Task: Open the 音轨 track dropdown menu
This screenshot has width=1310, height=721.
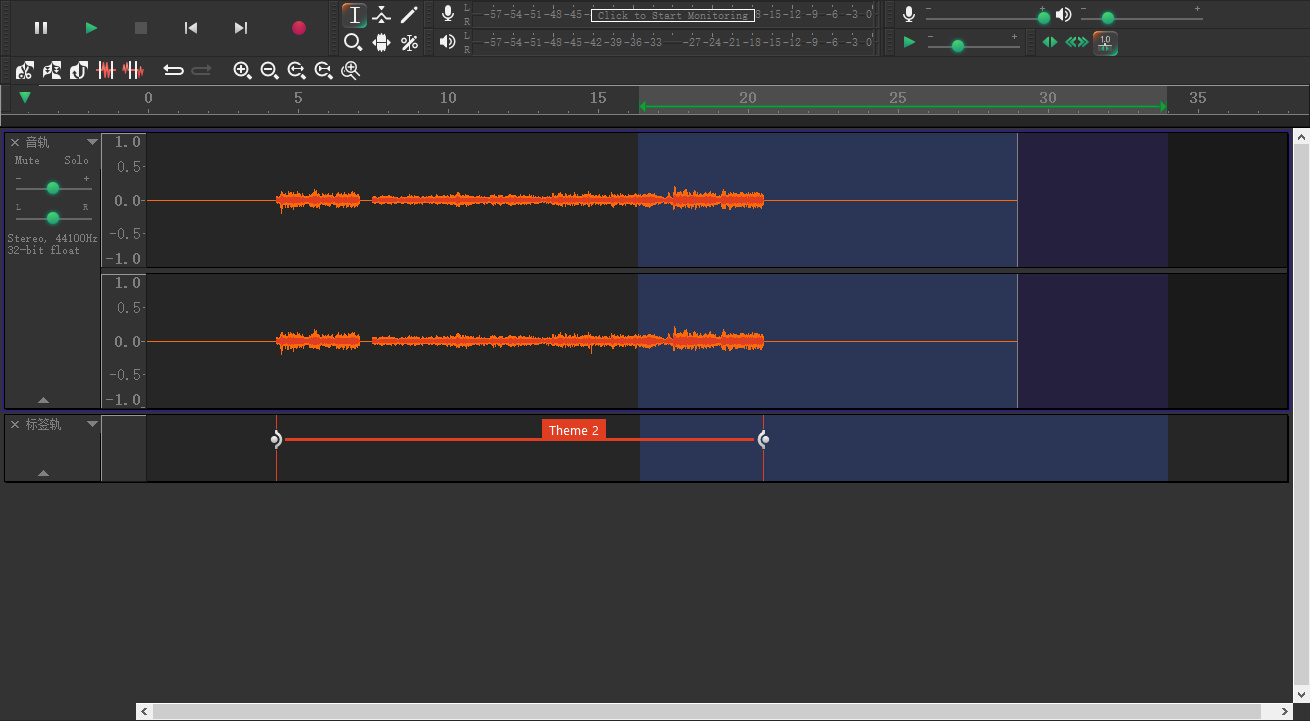Action: click(92, 141)
